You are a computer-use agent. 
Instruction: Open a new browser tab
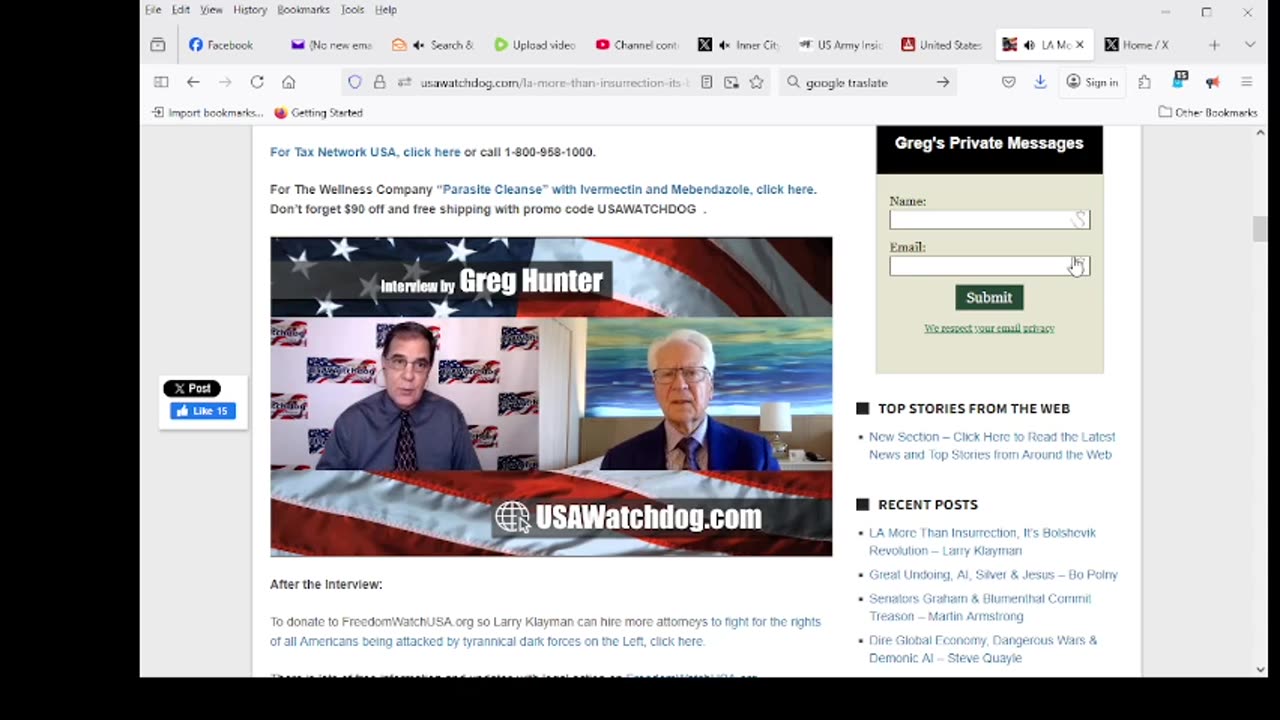point(1214,45)
